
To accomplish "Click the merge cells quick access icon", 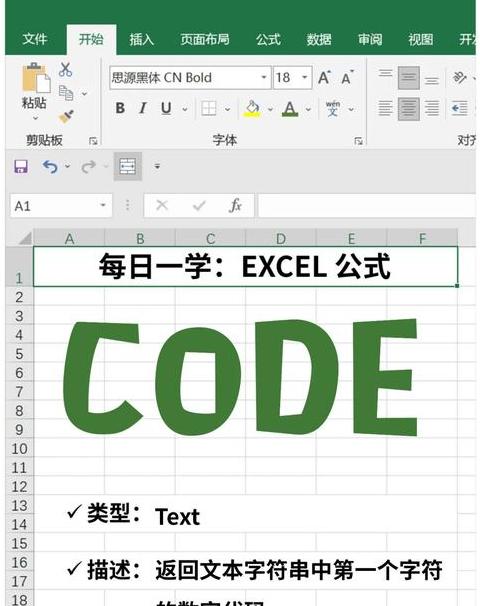I will pyautogui.click(x=128, y=167).
